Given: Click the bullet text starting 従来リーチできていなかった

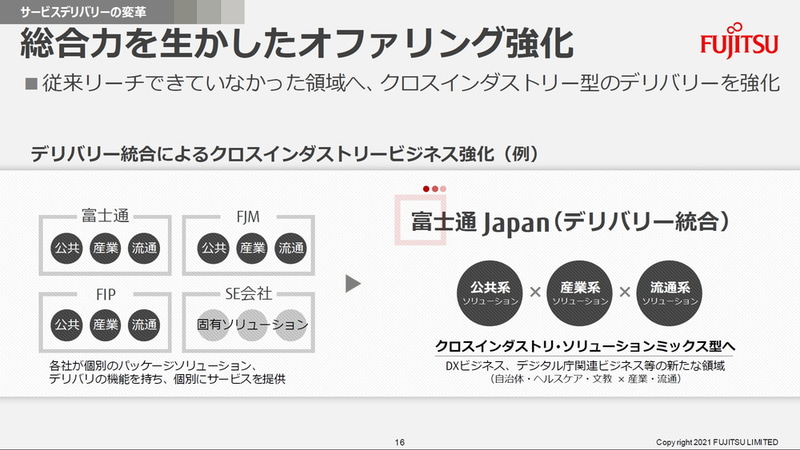Looking at the screenshot, I should [x=411, y=83].
